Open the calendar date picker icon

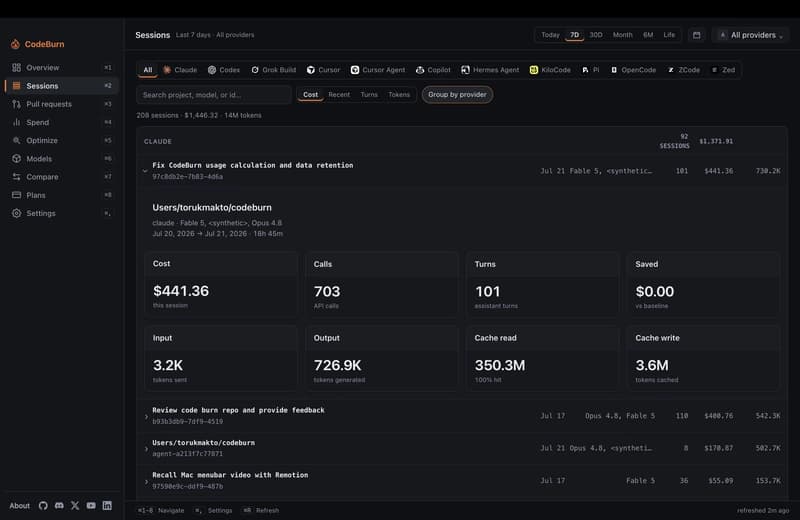696,35
